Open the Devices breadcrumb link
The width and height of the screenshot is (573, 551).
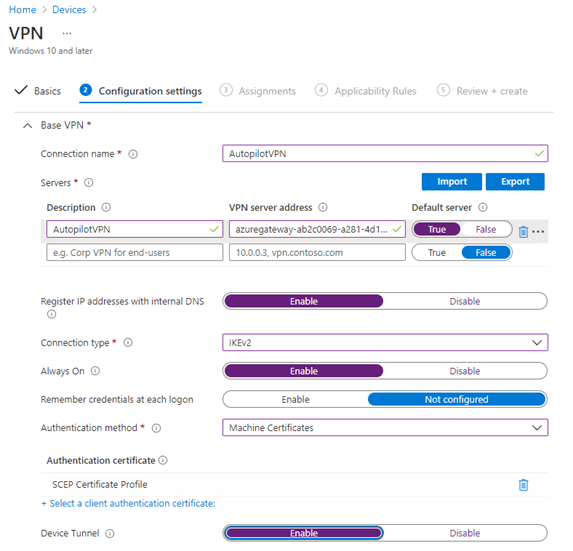pos(69,10)
